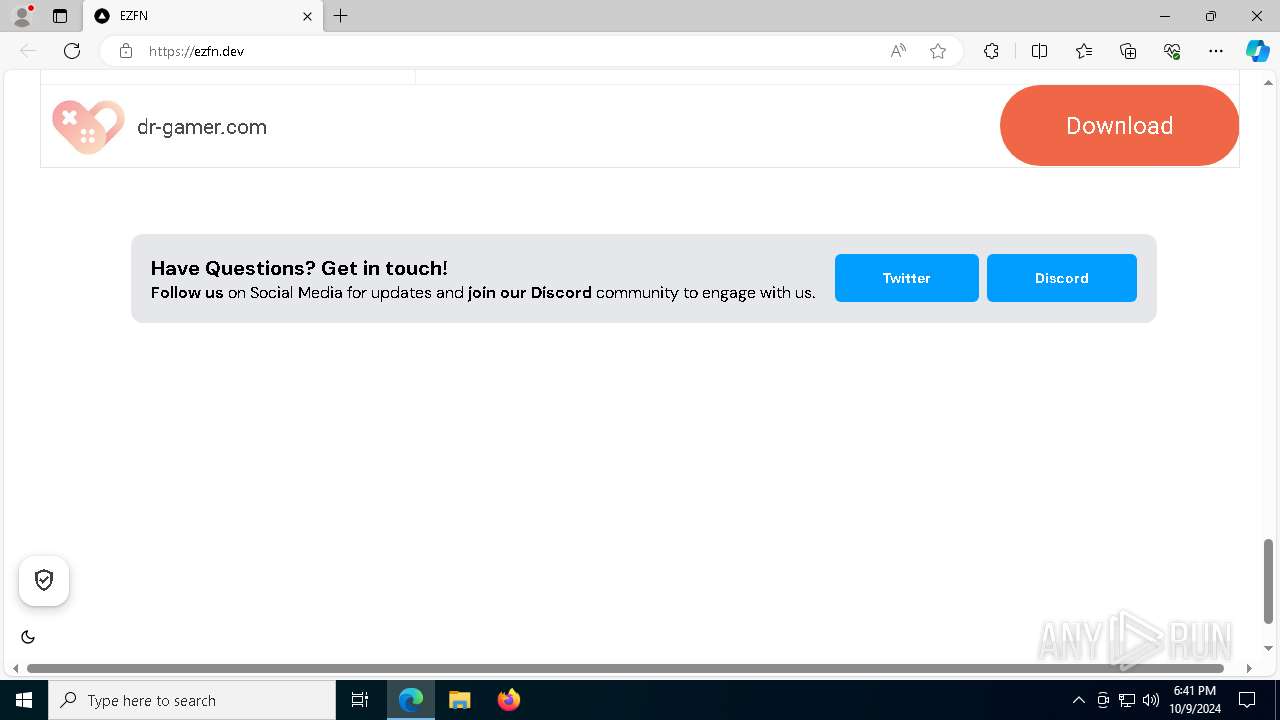Open network status tray icon
The width and height of the screenshot is (1280, 720).
coord(1127,700)
